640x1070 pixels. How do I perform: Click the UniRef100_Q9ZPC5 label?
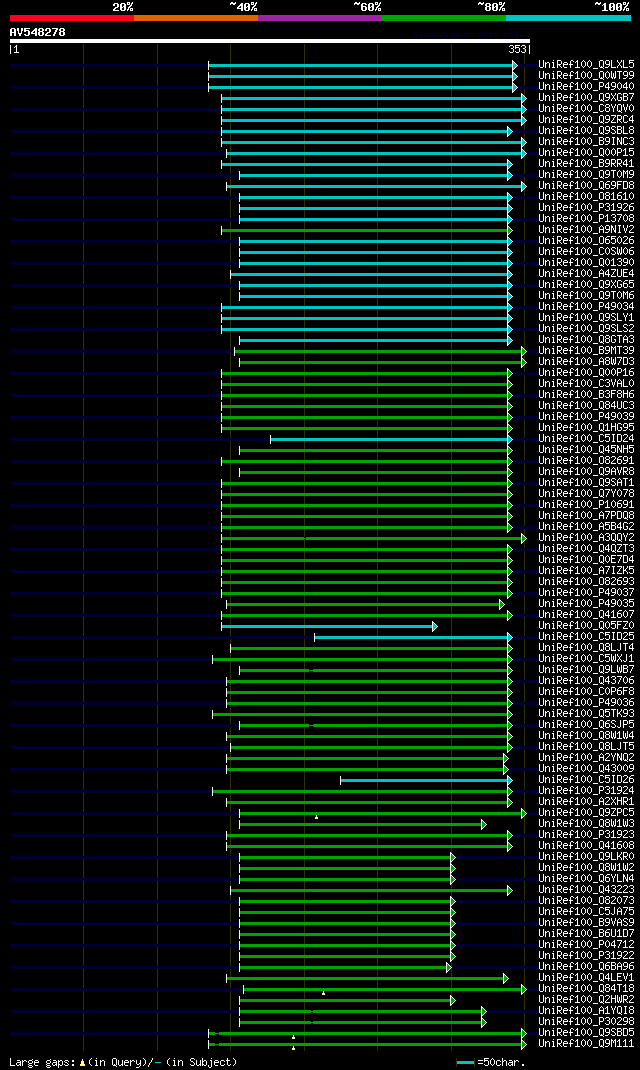(586, 812)
